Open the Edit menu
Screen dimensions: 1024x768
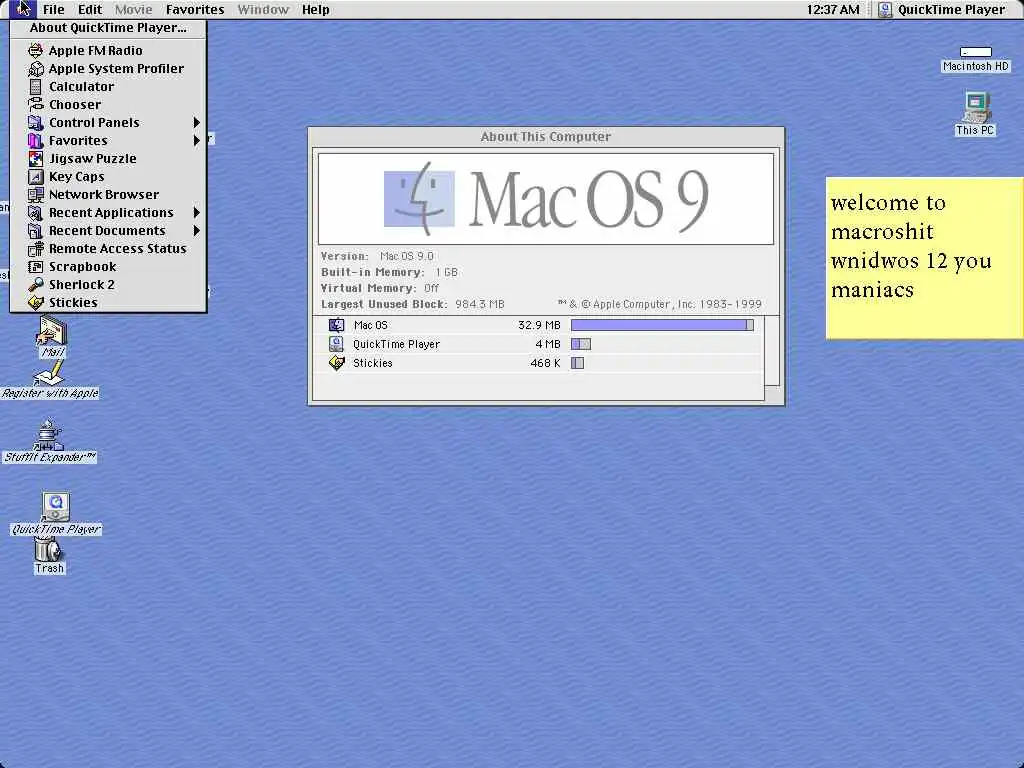[x=89, y=9]
